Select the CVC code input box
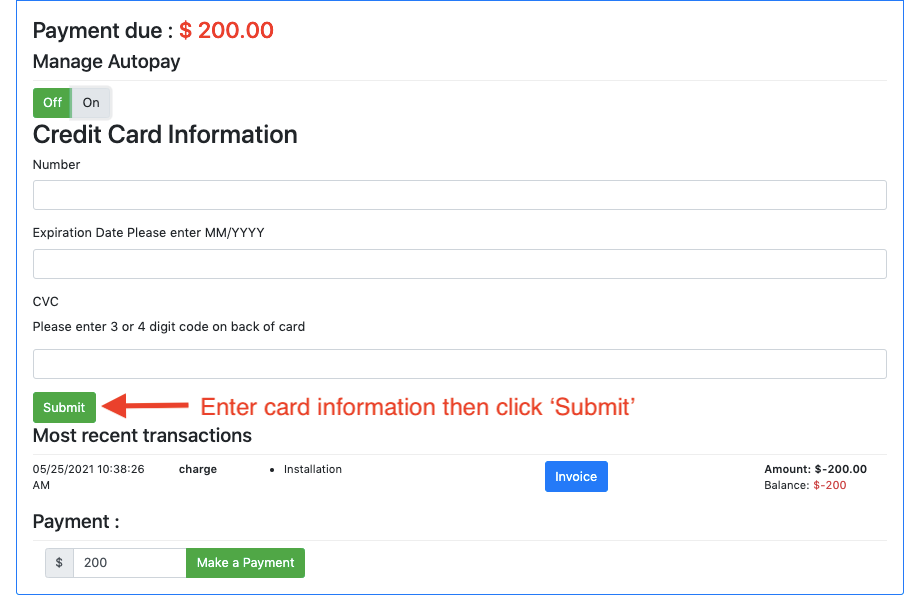This screenshot has width=918, height=607. point(459,364)
